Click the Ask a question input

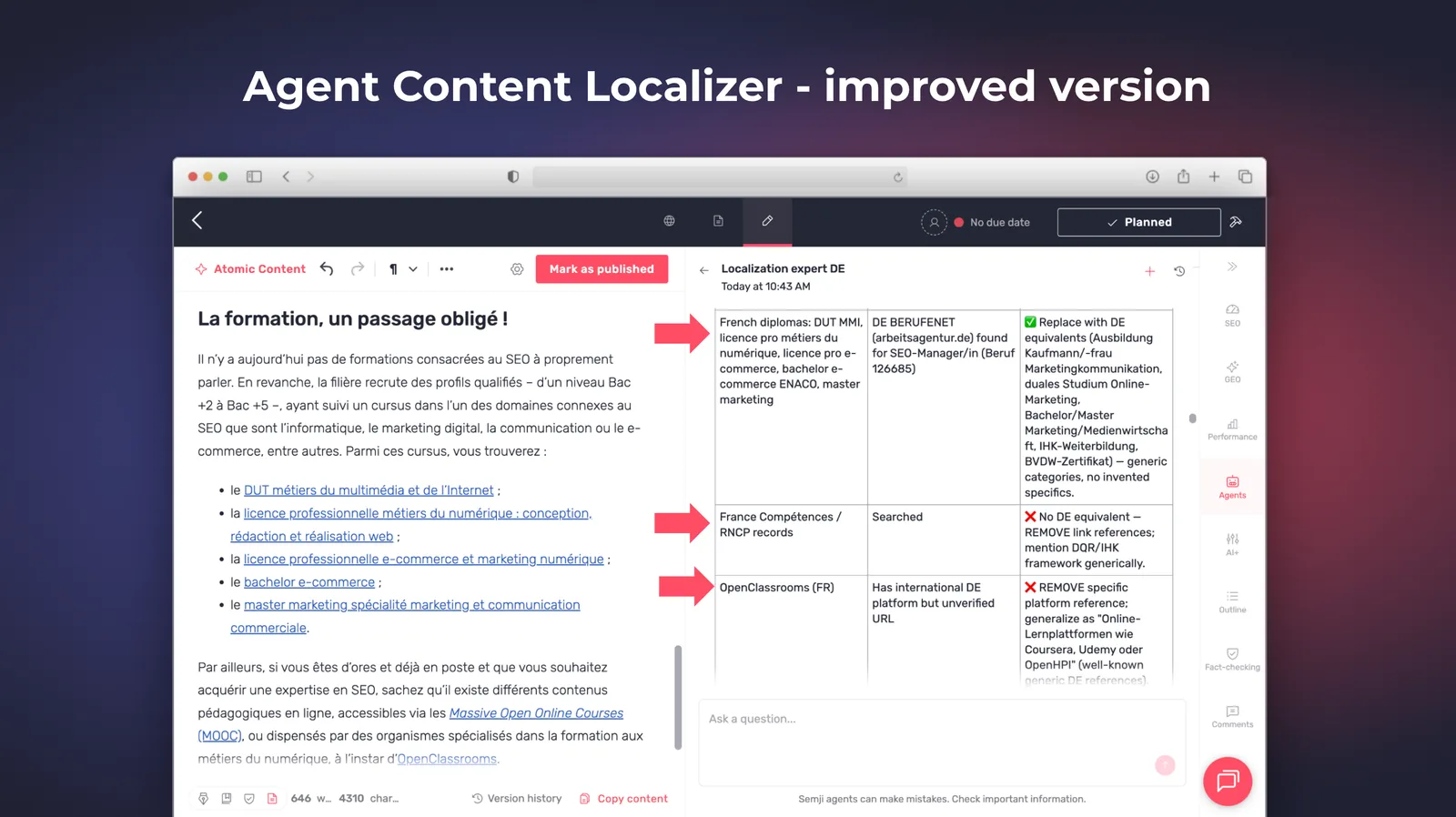pos(942,741)
